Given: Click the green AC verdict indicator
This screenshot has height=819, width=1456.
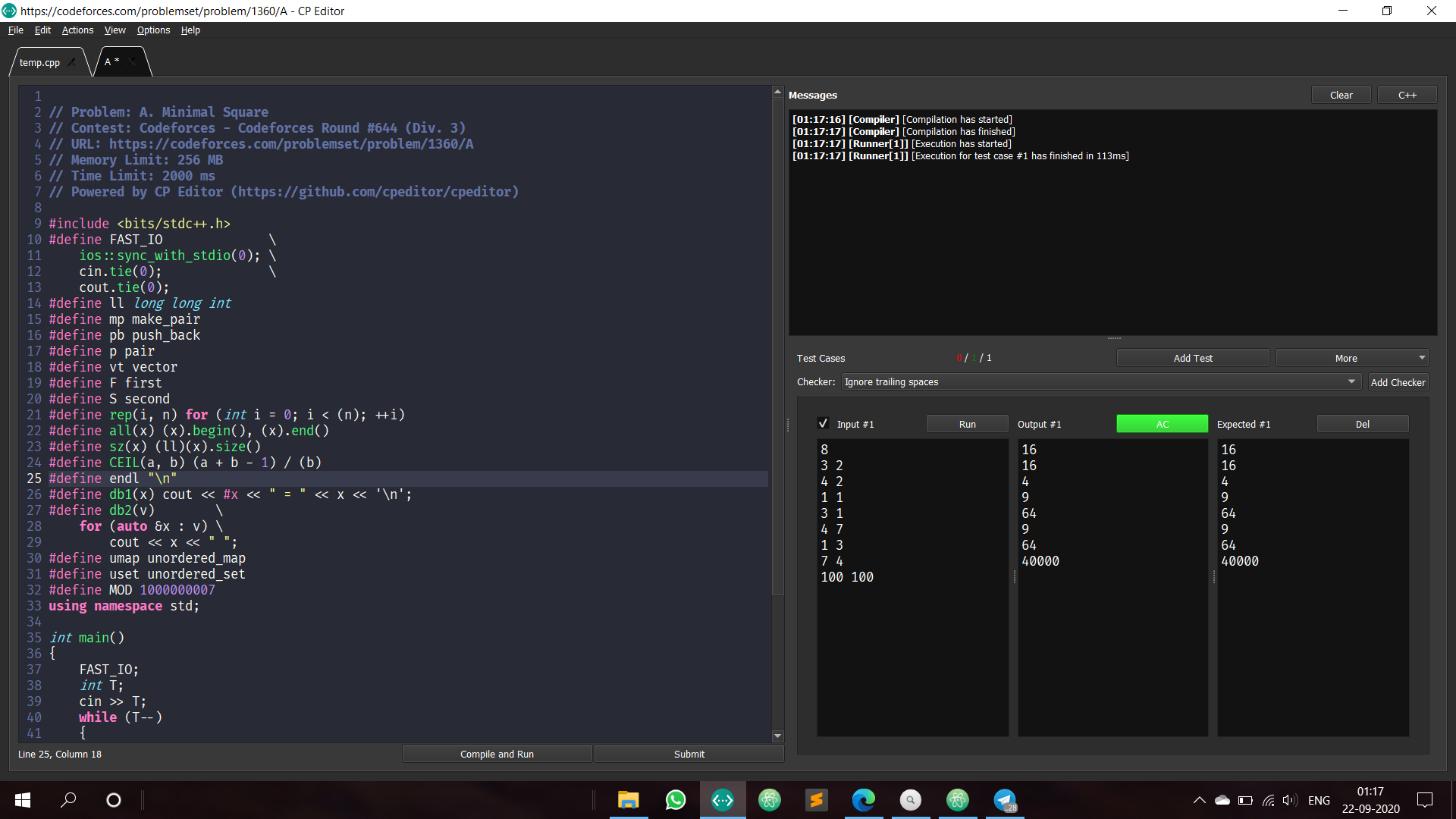Looking at the screenshot, I should (x=1162, y=424).
